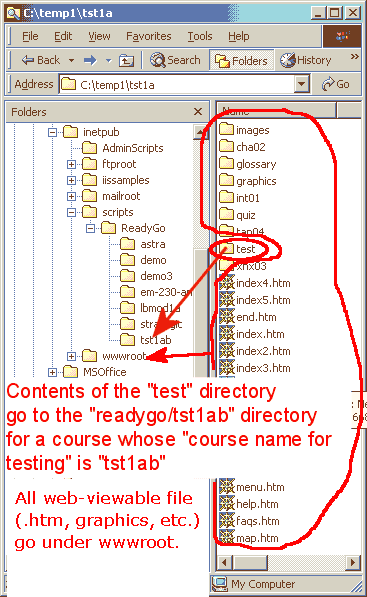The height and width of the screenshot is (597, 367).
Task: Collapse the inetpub tree node
Action: pos(52,132)
